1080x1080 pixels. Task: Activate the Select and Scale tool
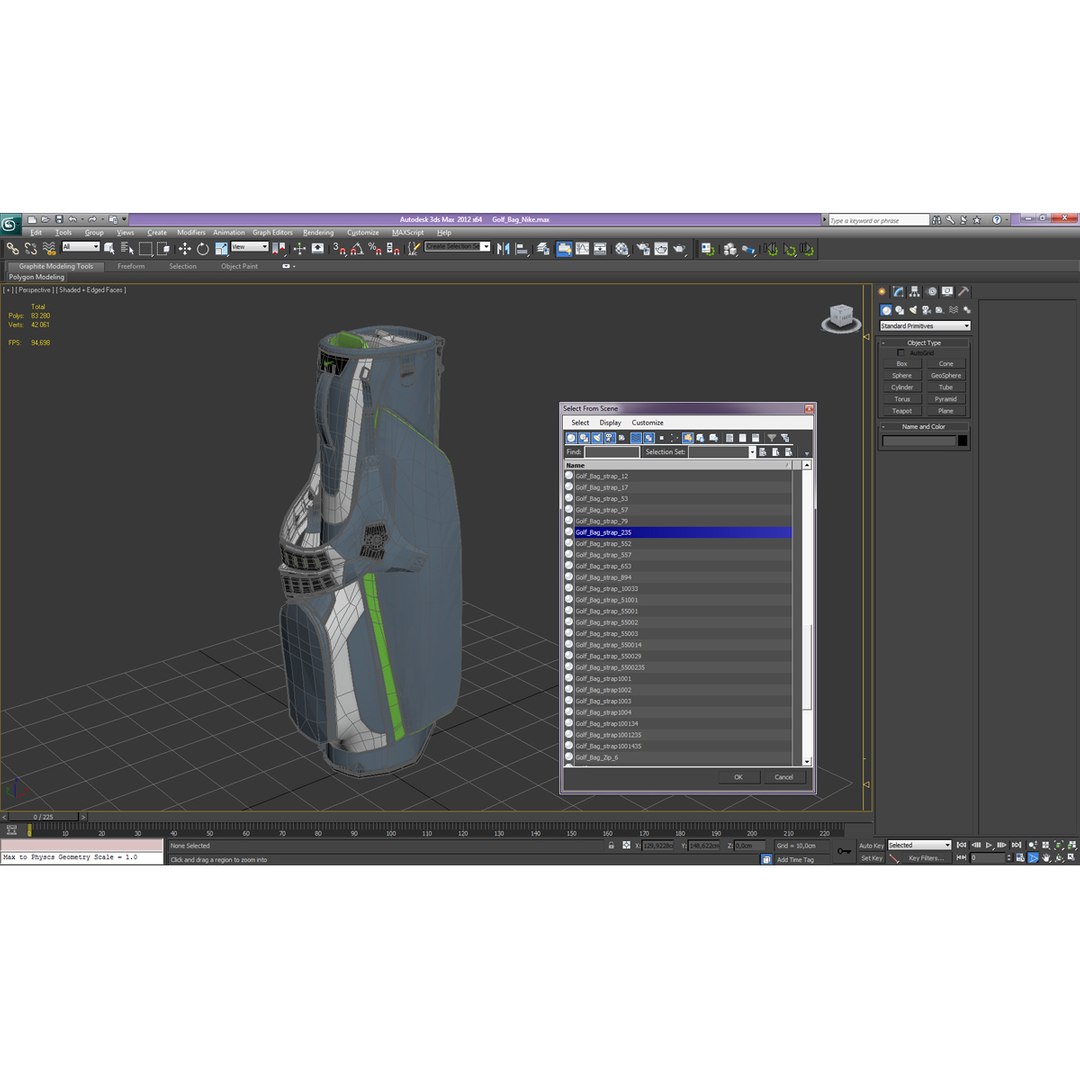(x=221, y=249)
